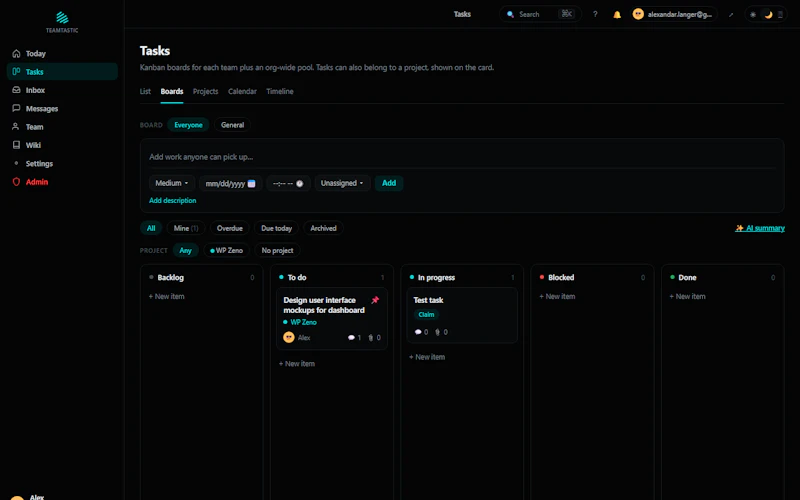Click the search magnifier icon
Image resolution: width=800 pixels, height=500 pixels.
coord(510,14)
